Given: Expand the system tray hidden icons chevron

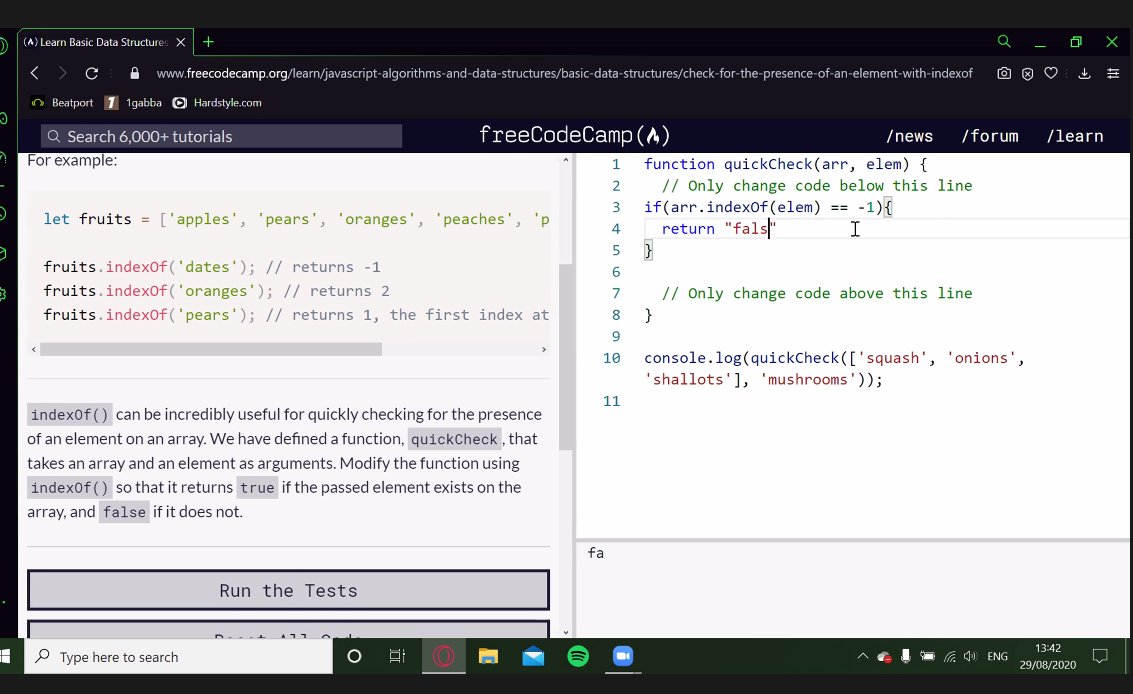Looking at the screenshot, I should [863, 656].
